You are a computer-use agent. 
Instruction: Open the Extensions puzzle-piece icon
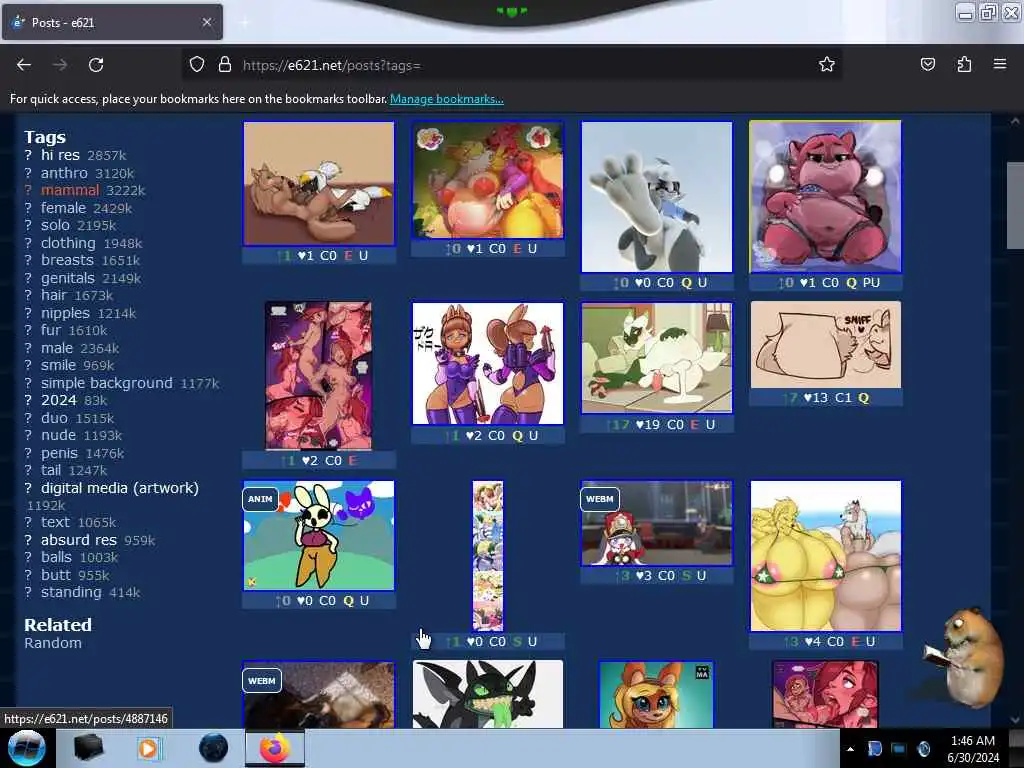(964, 64)
